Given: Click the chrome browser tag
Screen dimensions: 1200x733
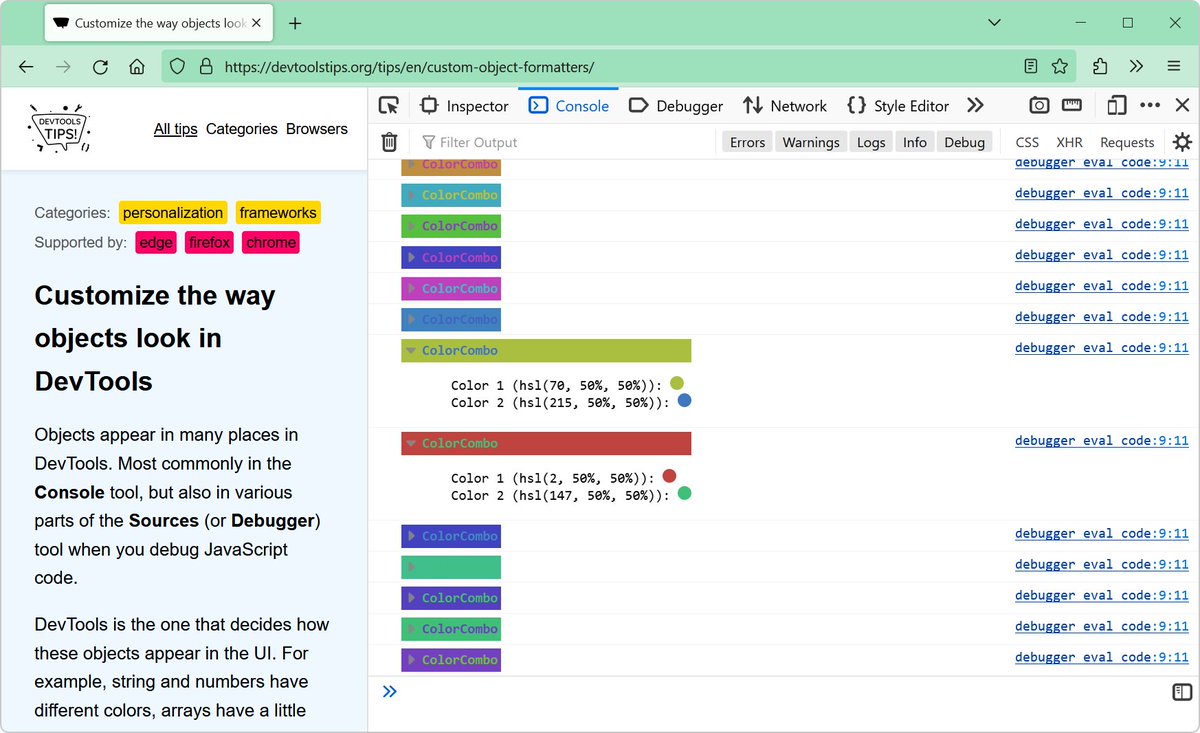Looking at the screenshot, I should coord(271,243).
